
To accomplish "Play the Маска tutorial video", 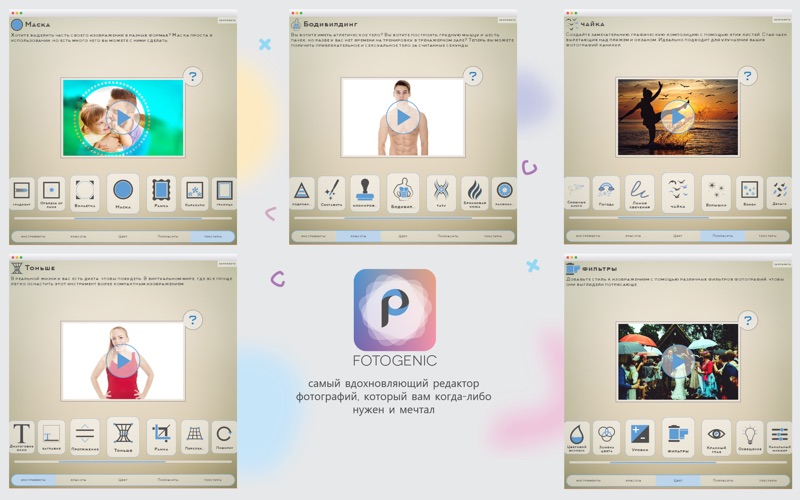I will coord(123,118).
